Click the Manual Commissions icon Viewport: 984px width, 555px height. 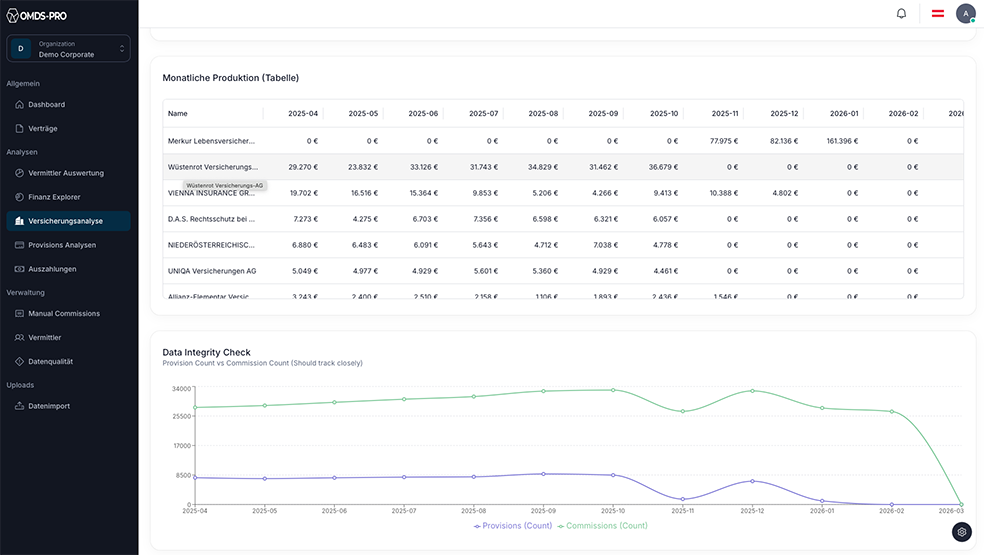tap(19, 313)
